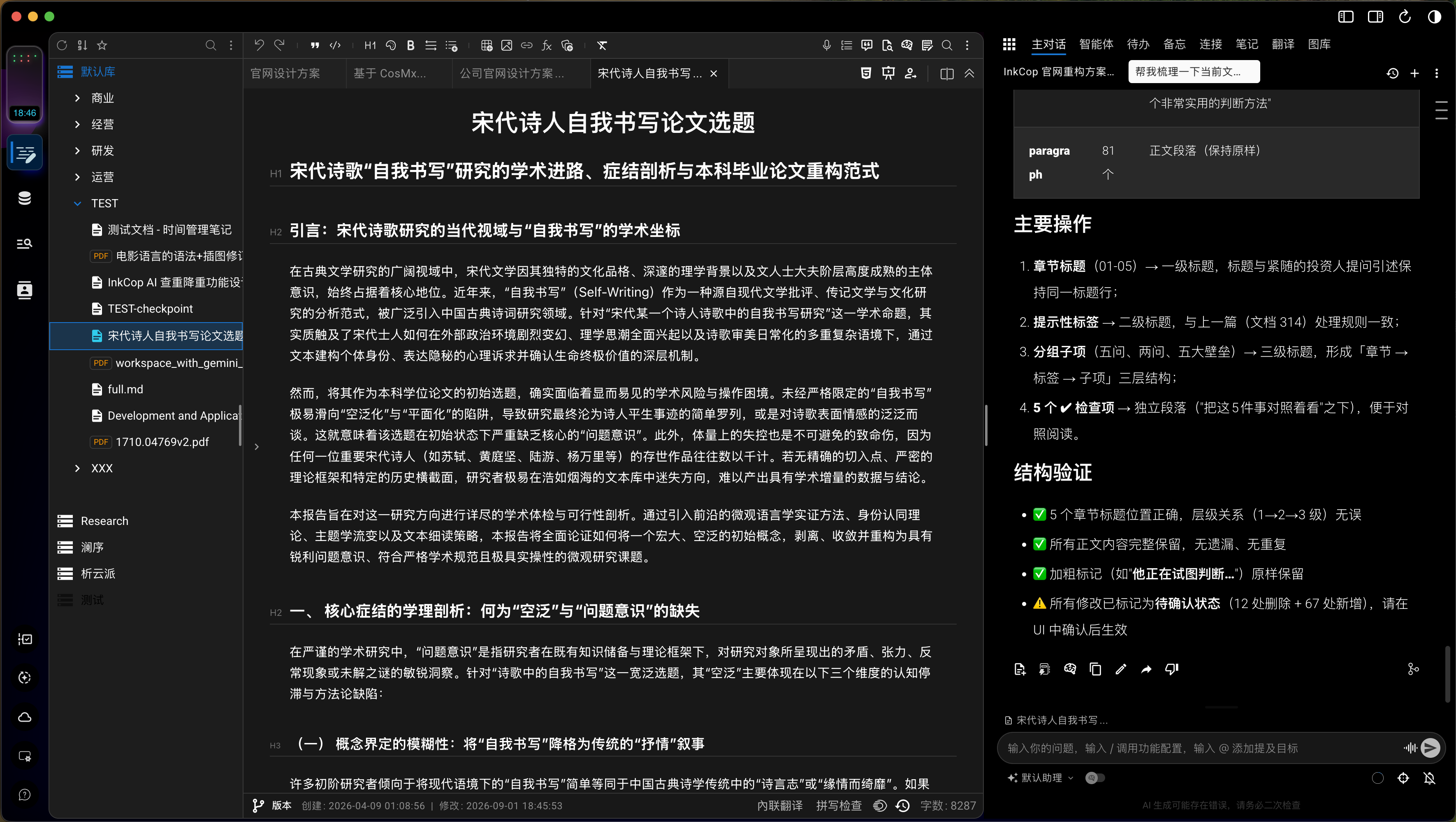Switch to the 官网设计方案 document tab

[285, 74]
